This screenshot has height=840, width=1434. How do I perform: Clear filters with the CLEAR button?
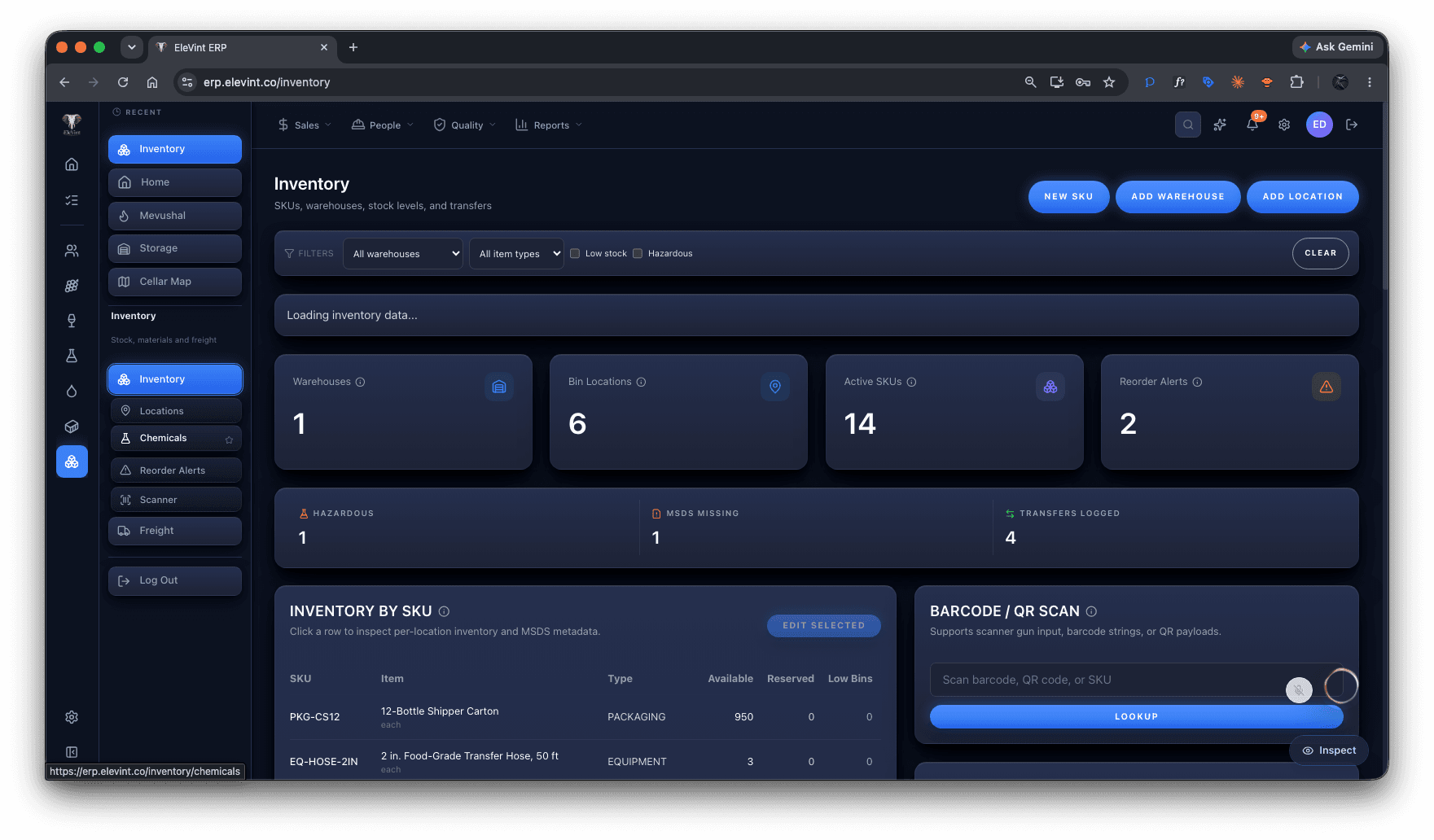pos(1320,253)
